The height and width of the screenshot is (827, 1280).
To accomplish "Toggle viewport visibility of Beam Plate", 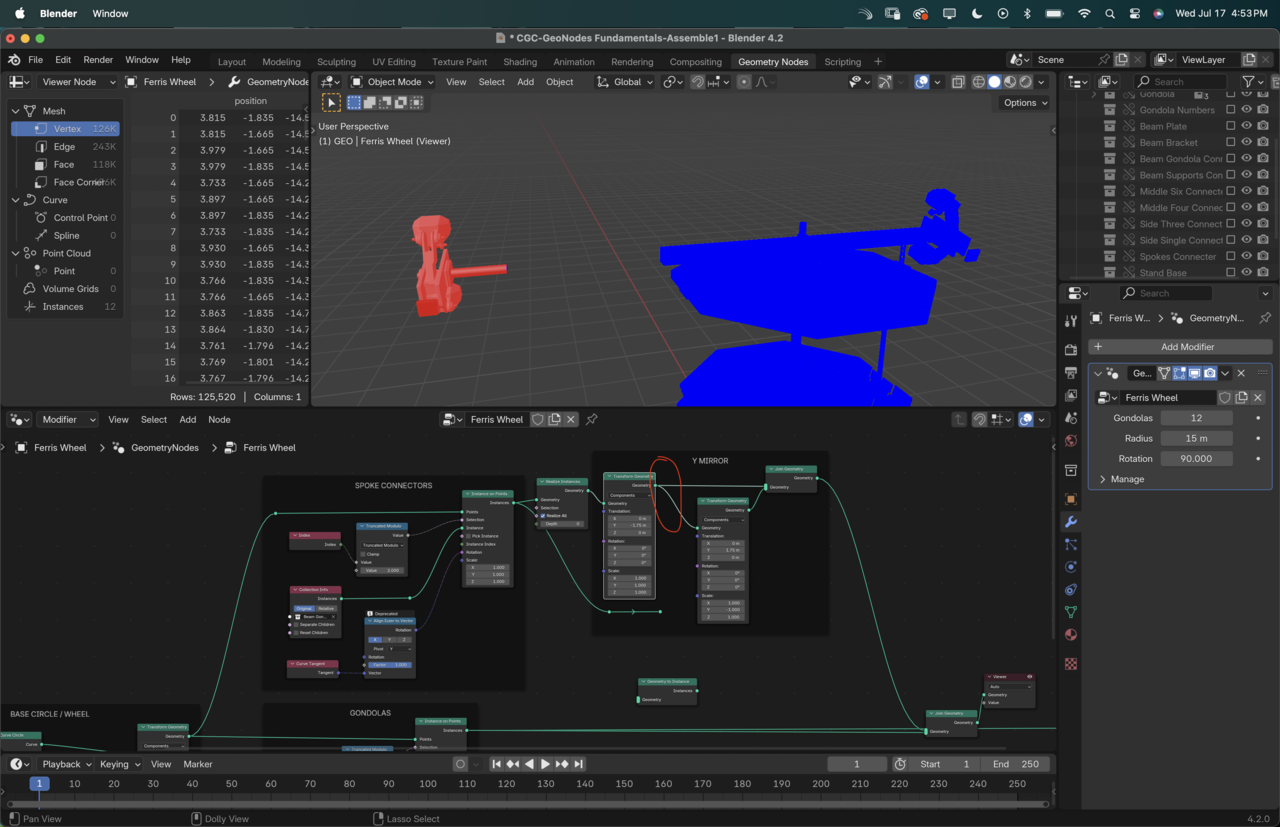I will pyautogui.click(x=1247, y=126).
